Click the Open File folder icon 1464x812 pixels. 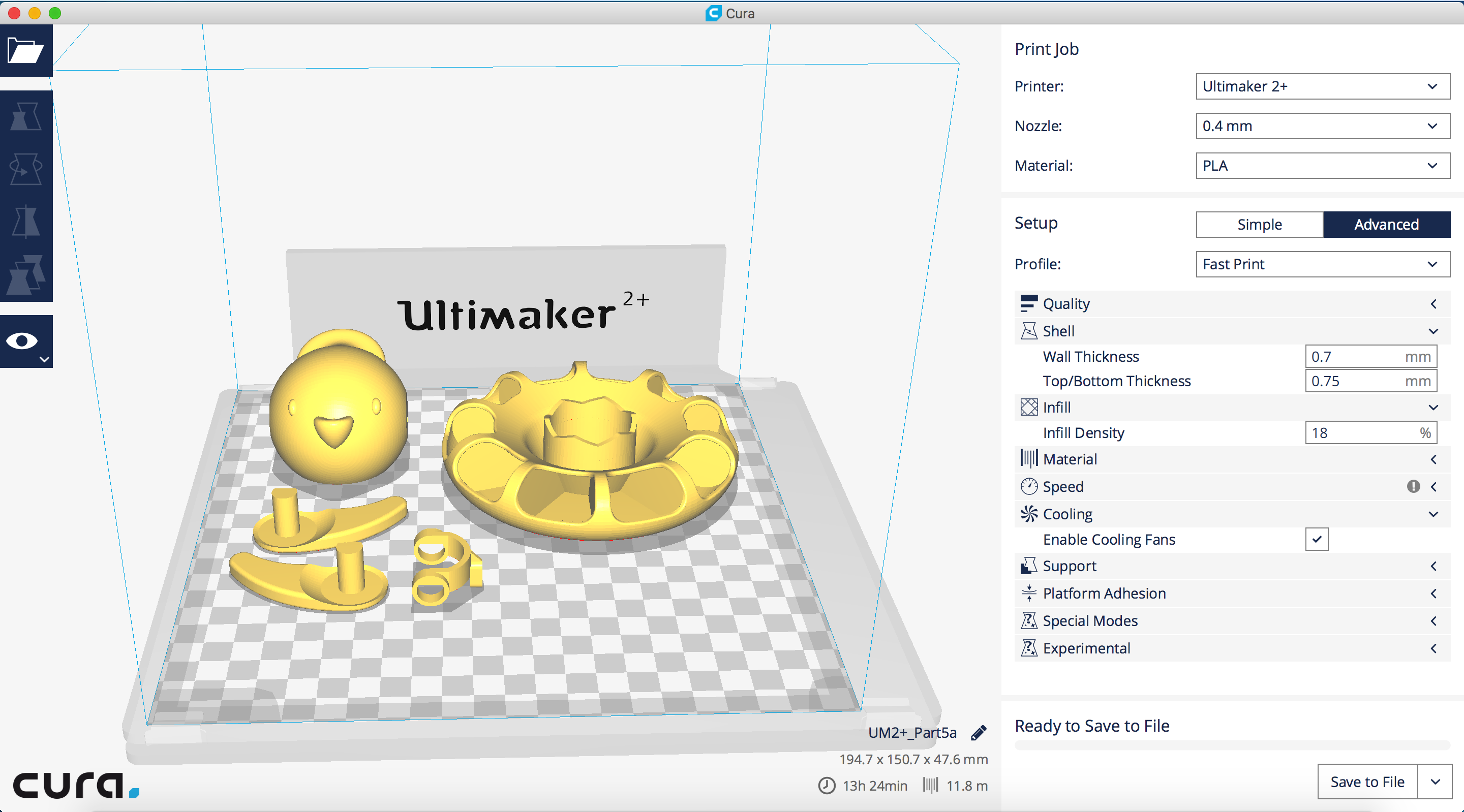click(25, 51)
